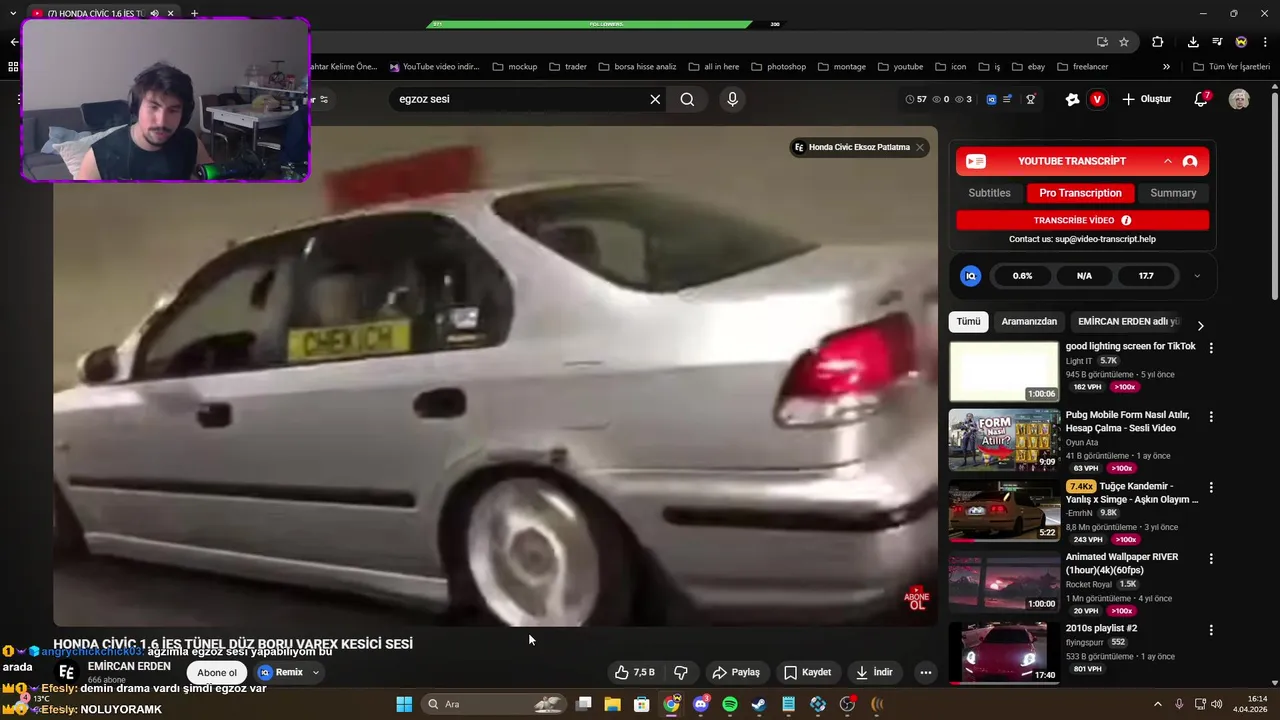Start voice search with the microphone
The width and height of the screenshot is (1280, 720).
(x=732, y=99)
